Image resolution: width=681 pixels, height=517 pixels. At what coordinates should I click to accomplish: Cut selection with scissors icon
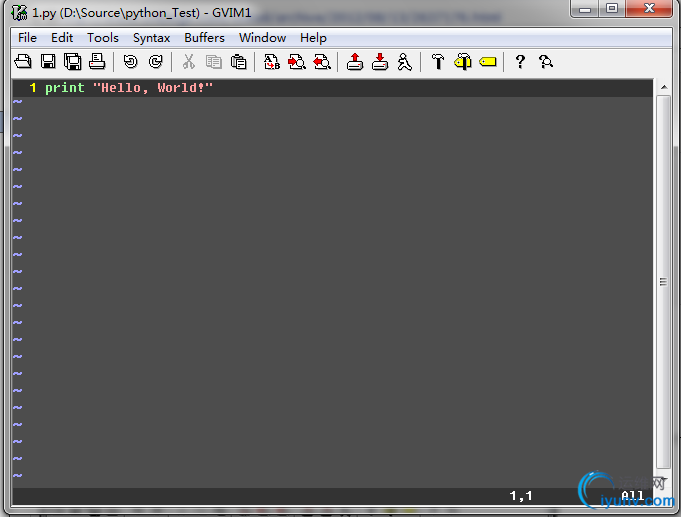188,62
